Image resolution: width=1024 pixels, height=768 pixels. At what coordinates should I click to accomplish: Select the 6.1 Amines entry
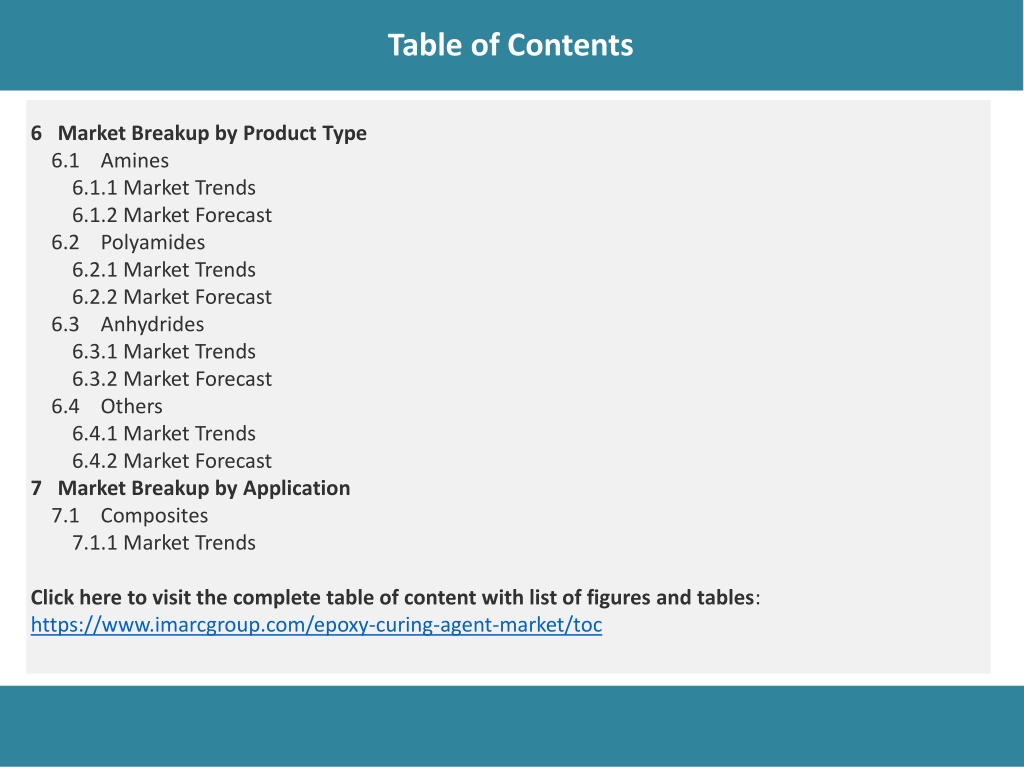click(110, 161)
